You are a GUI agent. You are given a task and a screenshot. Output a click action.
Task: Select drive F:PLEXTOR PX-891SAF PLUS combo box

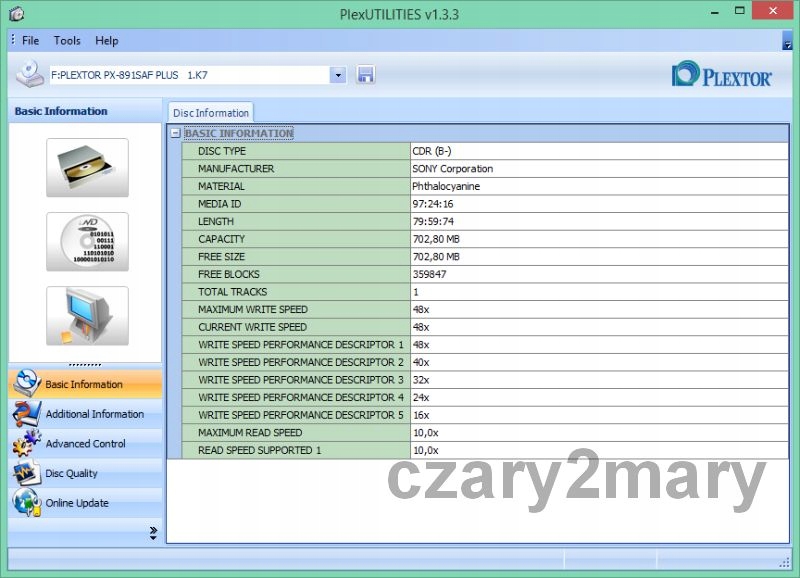pyautogui.click(x=198, y=76)
